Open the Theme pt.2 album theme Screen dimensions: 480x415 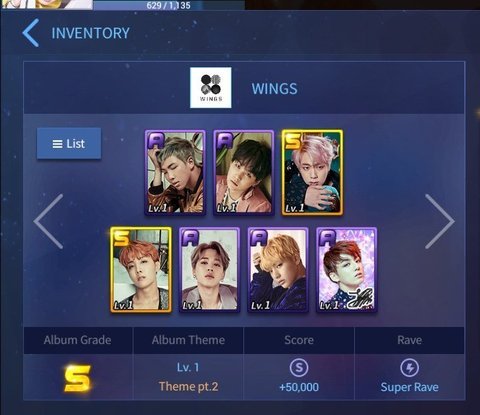pyautogui.click(x=188, y=386)
